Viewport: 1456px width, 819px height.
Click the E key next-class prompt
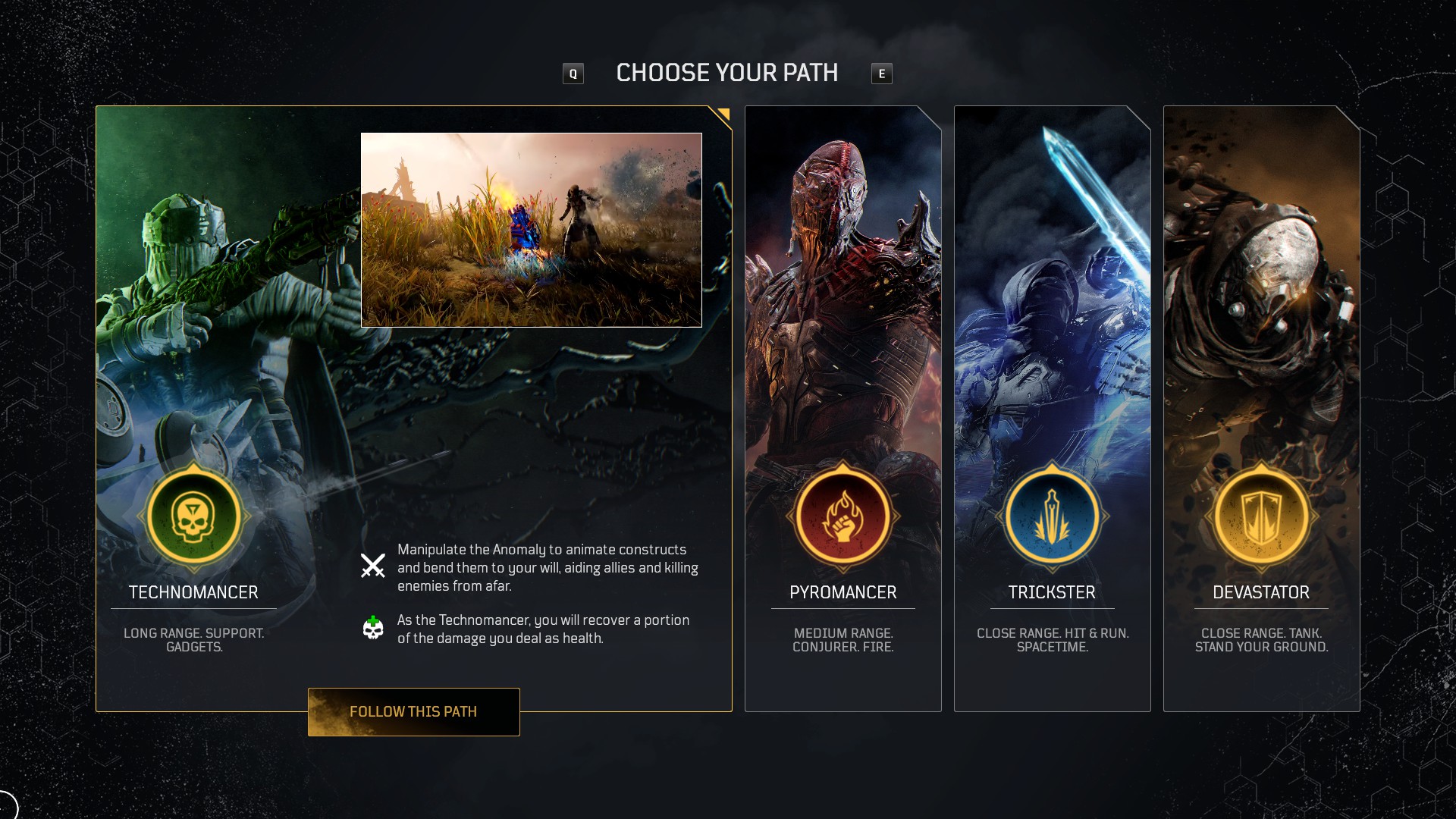pos(882,74)
